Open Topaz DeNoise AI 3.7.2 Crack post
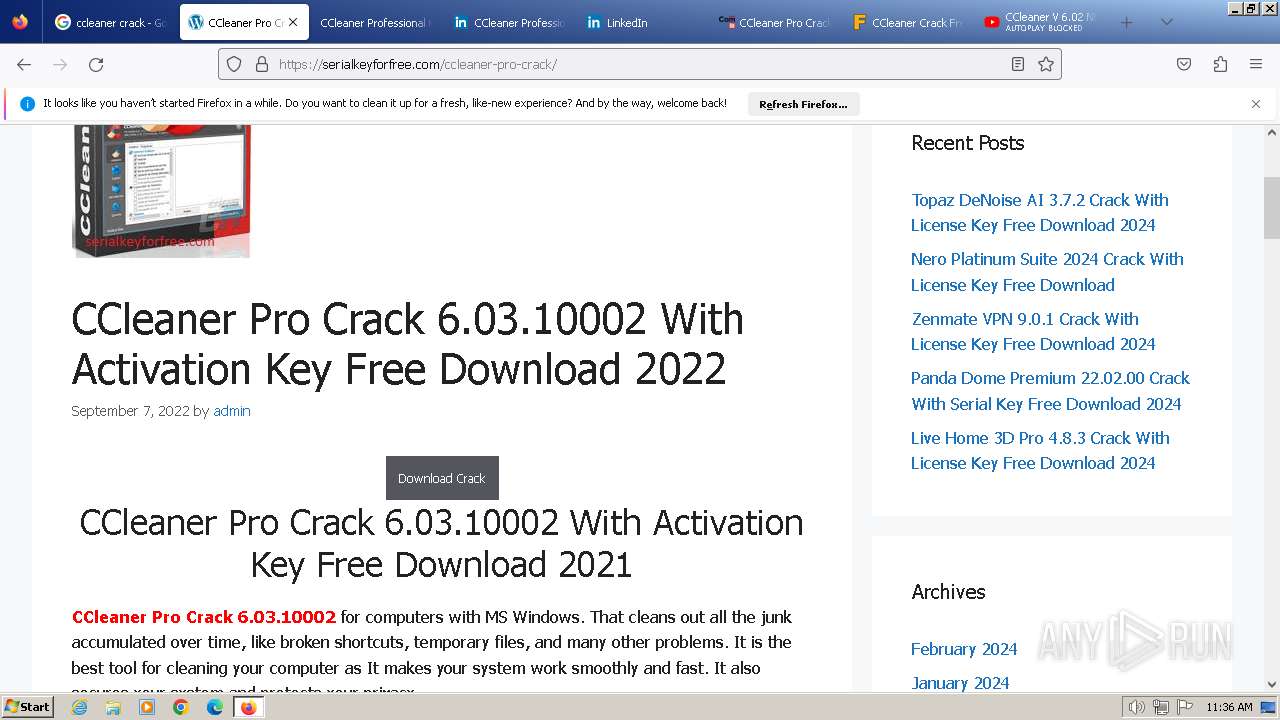The width and height of the screenshot is (1280, 720). coord(1040,212)
